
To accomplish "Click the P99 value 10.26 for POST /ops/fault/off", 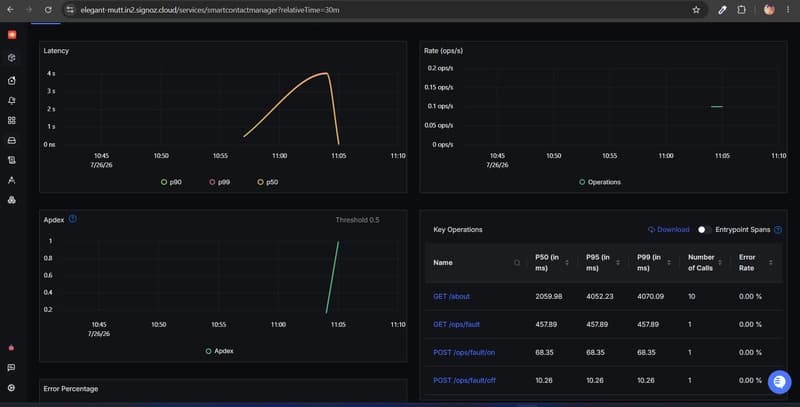I will pos(646,380).
